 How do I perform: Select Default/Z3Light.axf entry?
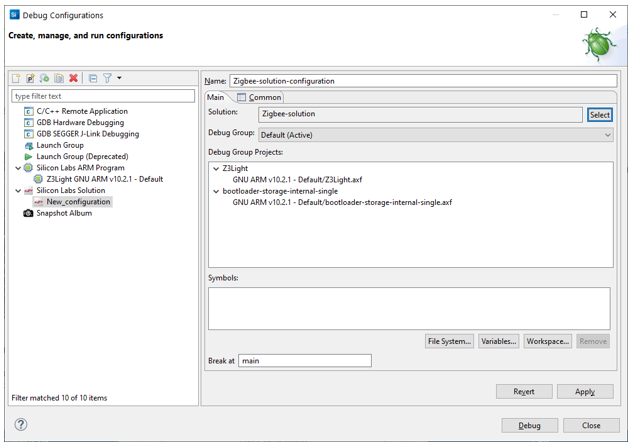pyautogui.click(x=297, y=180)
